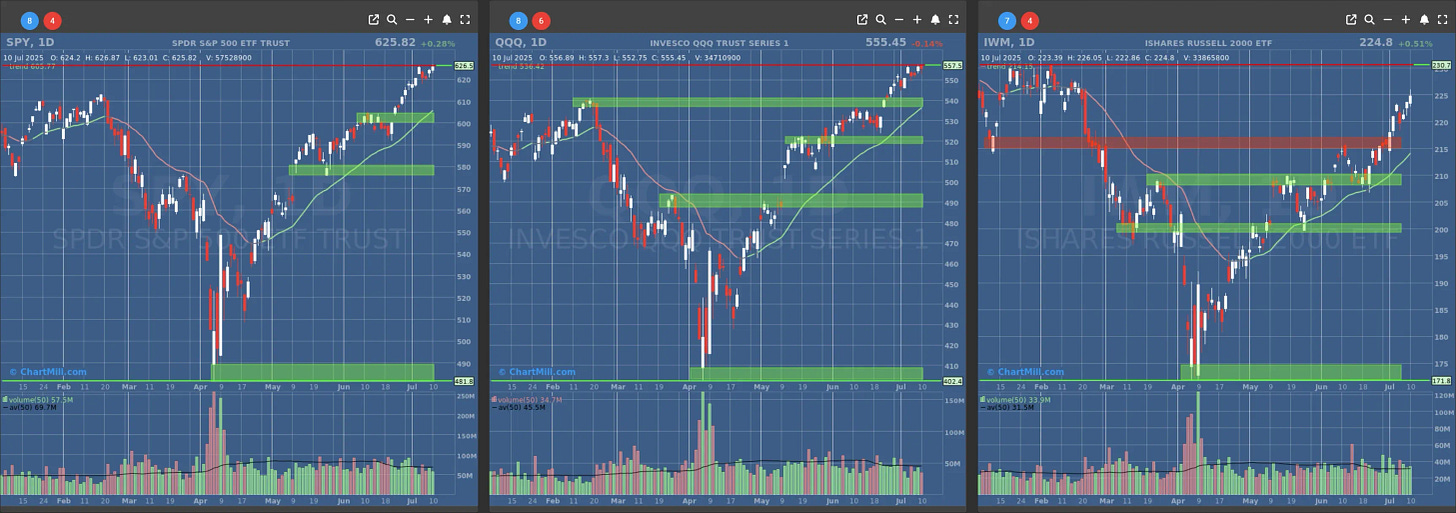Screen dimensions: 1456x513
Task: Click SPY support price tag 481.8
Action: pyautogui.click(x=463, y=381)
